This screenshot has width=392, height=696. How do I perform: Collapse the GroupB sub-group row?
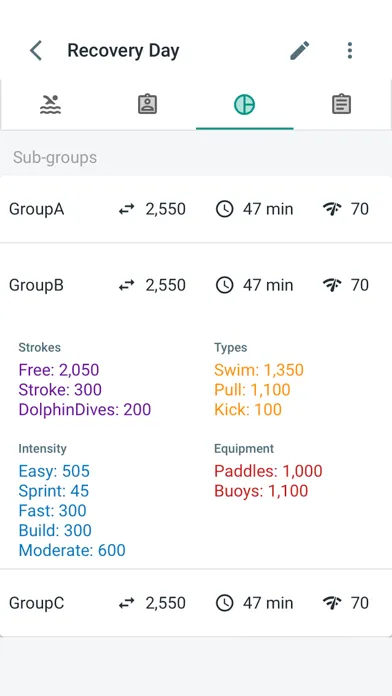[x=196, y=285]
